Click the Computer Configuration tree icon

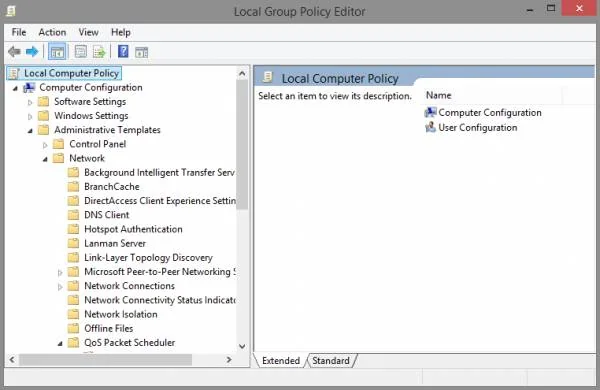(29, 88)
